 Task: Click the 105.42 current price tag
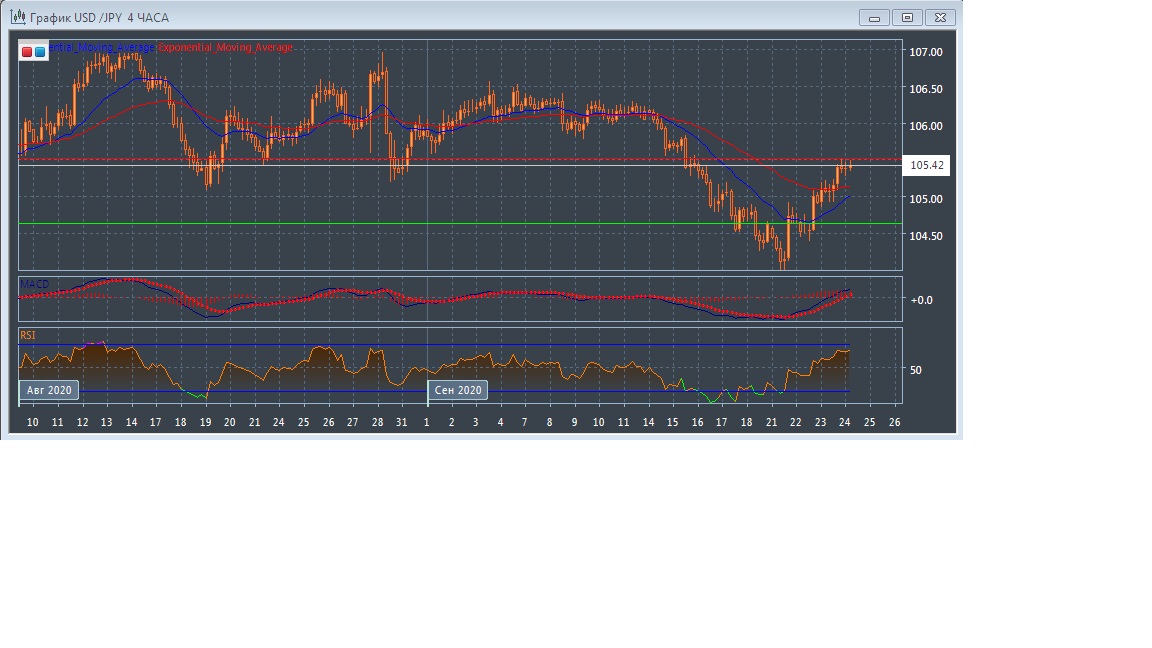coord(926,165)
